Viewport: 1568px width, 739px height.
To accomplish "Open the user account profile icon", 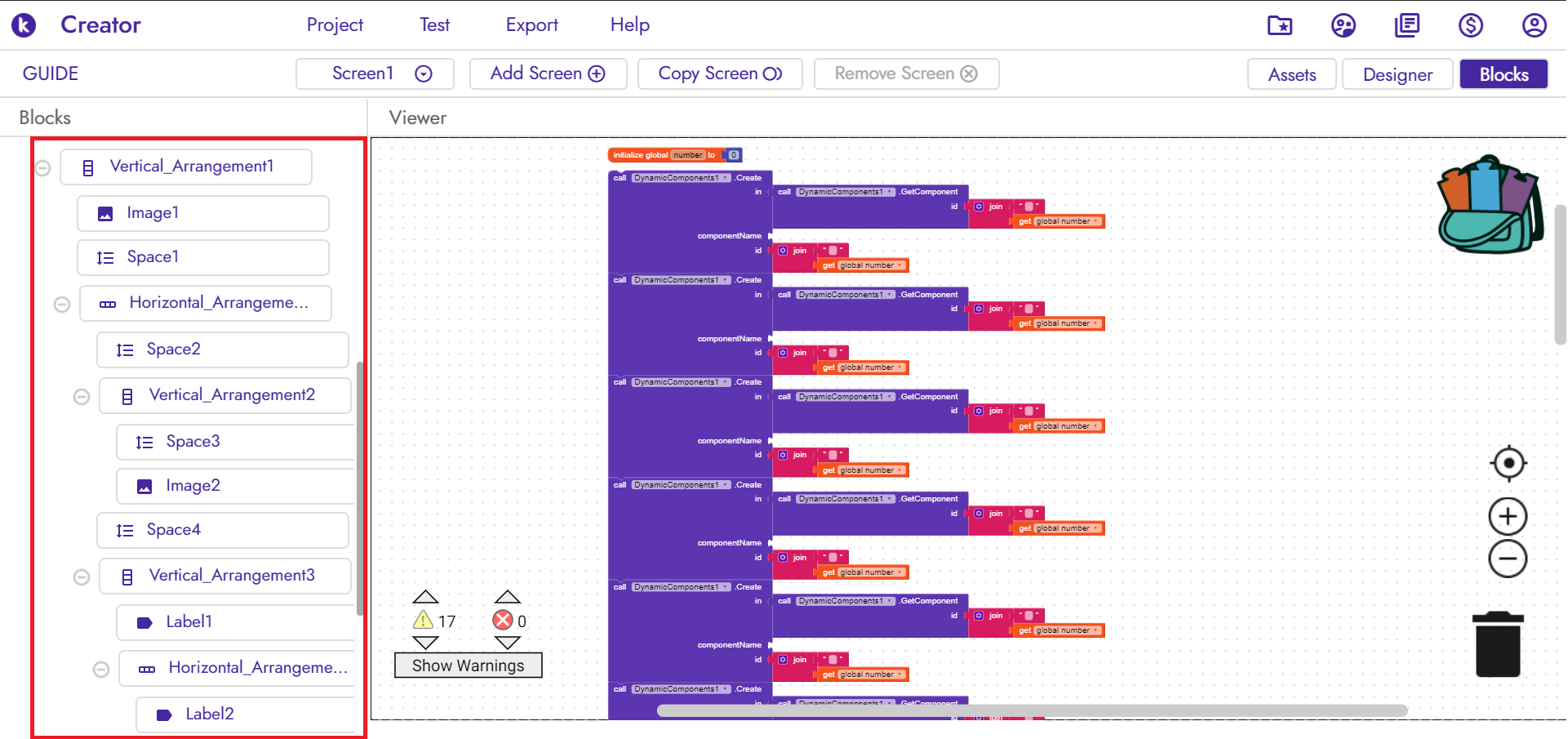I will tap(1534, 25).
